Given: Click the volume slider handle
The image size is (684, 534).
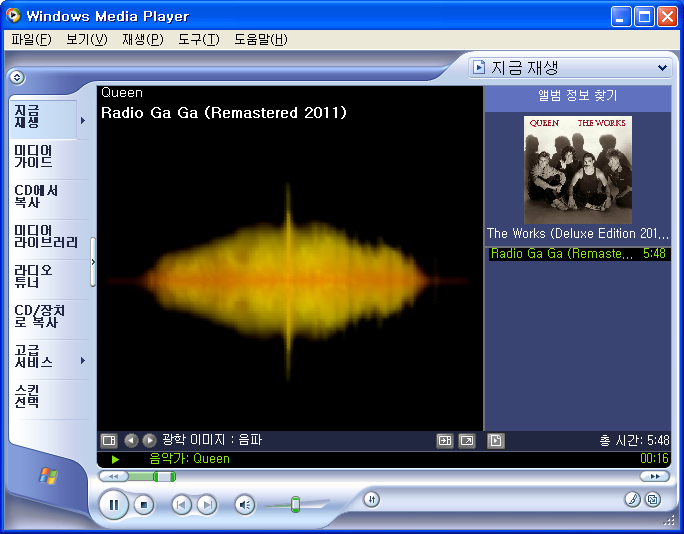Looking at the screenshot, I should click(x=295, y=505).
